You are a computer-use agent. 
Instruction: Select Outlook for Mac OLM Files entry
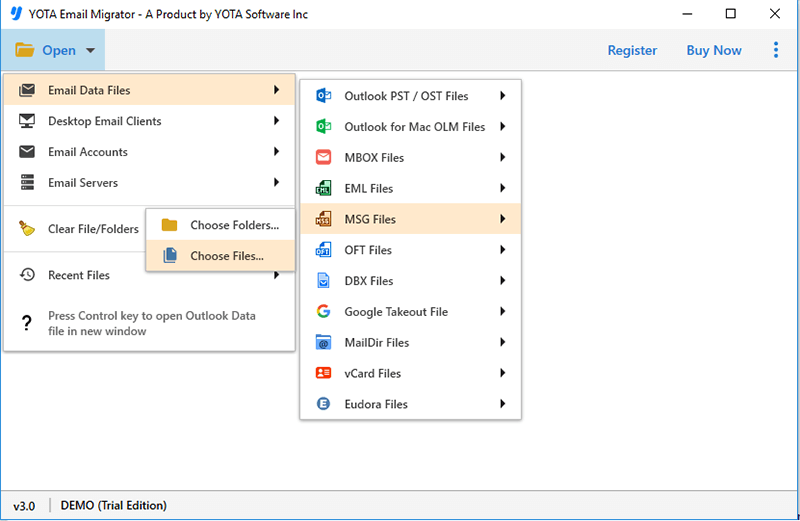pyautogui.click(x=410, y=127)
